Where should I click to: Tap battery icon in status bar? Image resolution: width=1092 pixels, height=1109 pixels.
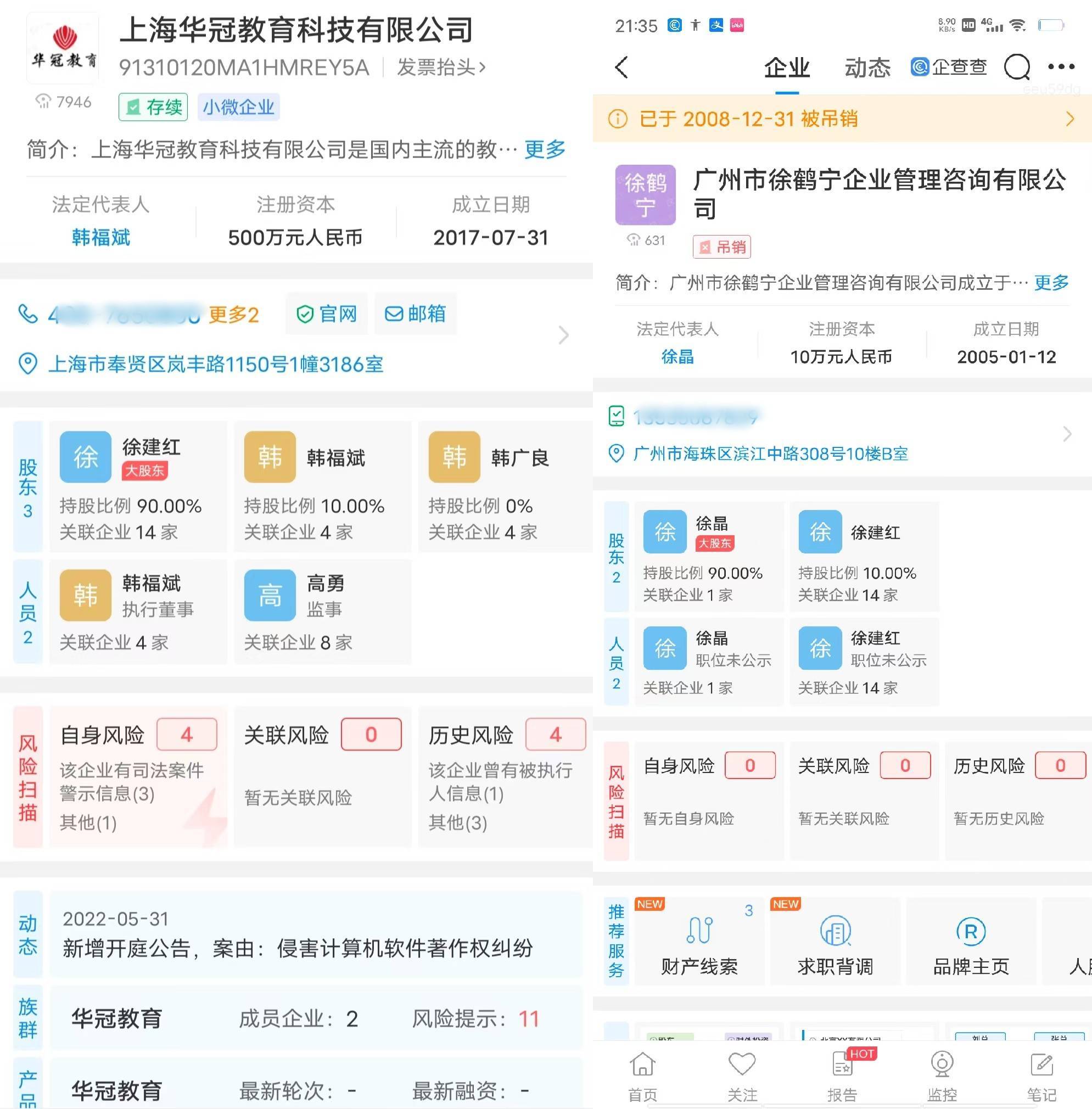click(1051, 25)
